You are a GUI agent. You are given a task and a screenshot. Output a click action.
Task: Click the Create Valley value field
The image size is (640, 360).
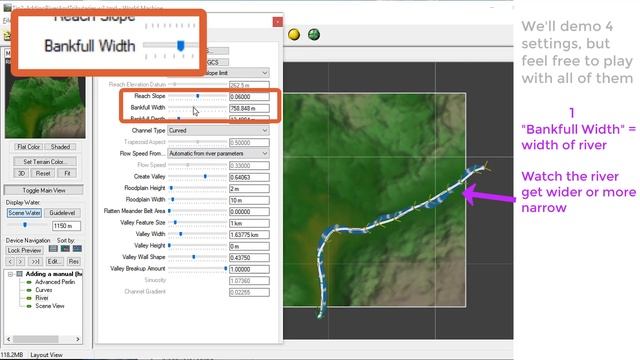tap(249, 177)
